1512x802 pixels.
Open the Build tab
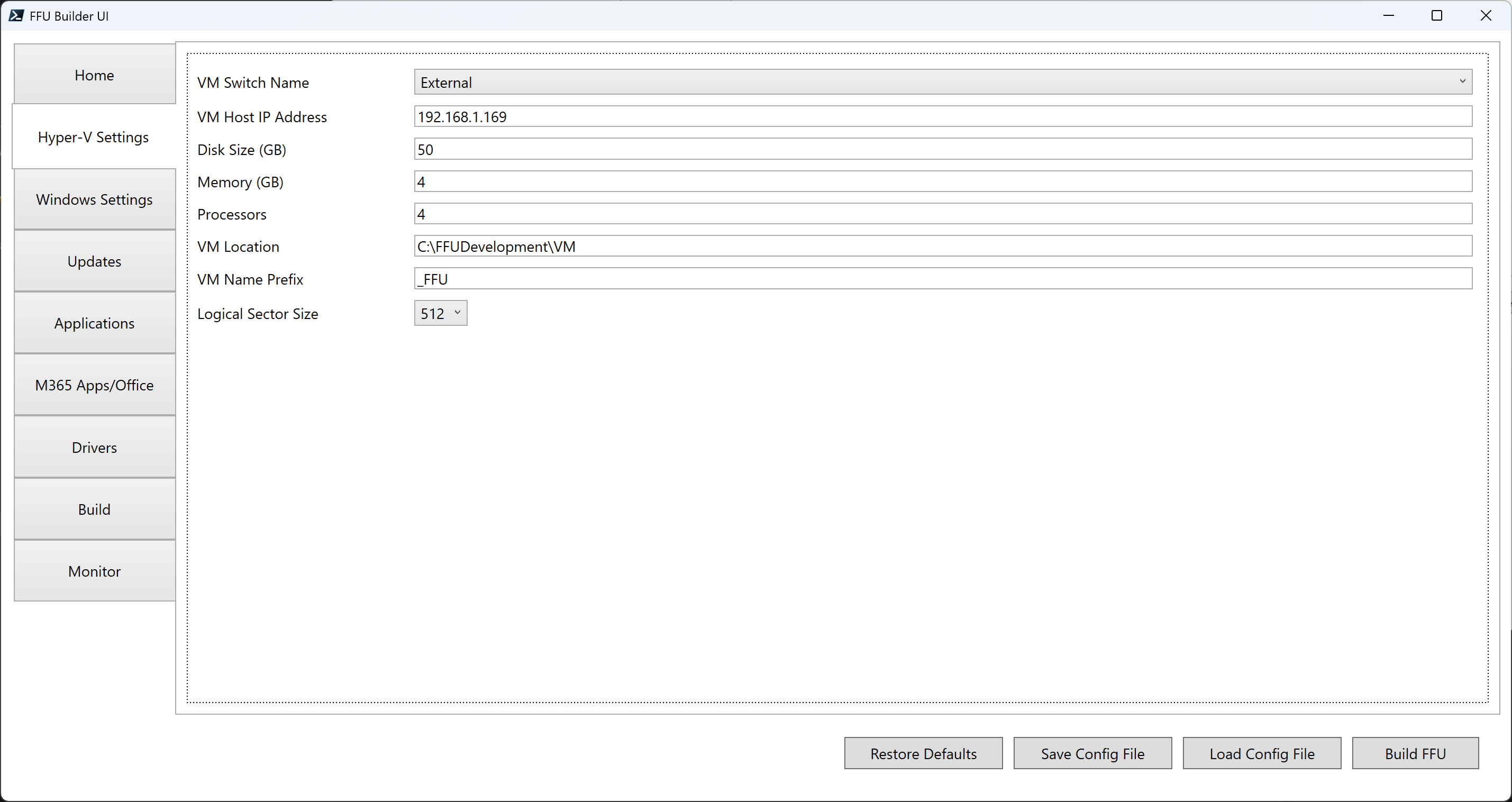95,509
